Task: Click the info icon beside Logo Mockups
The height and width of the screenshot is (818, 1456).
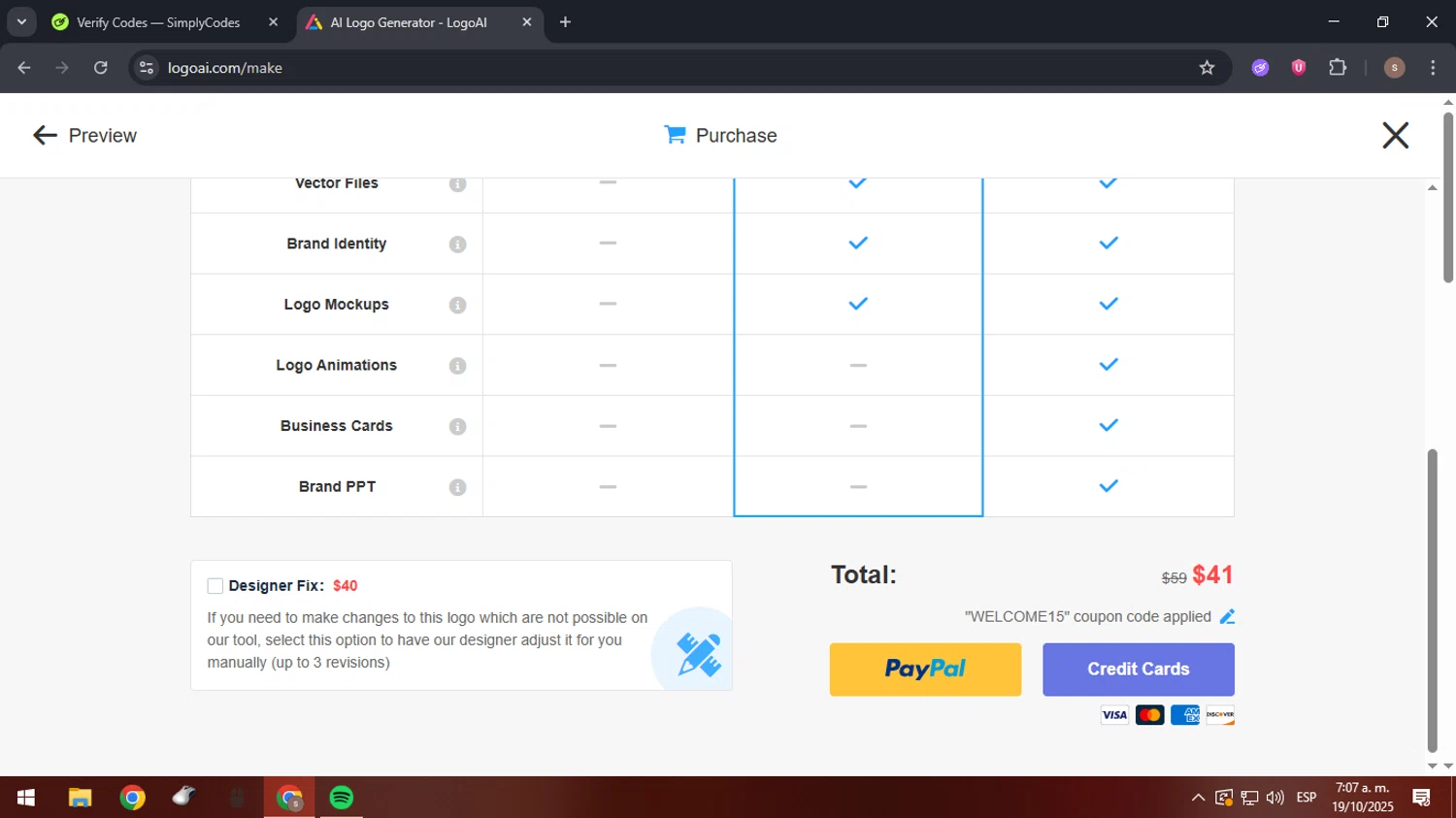Action: coord(457,305)
